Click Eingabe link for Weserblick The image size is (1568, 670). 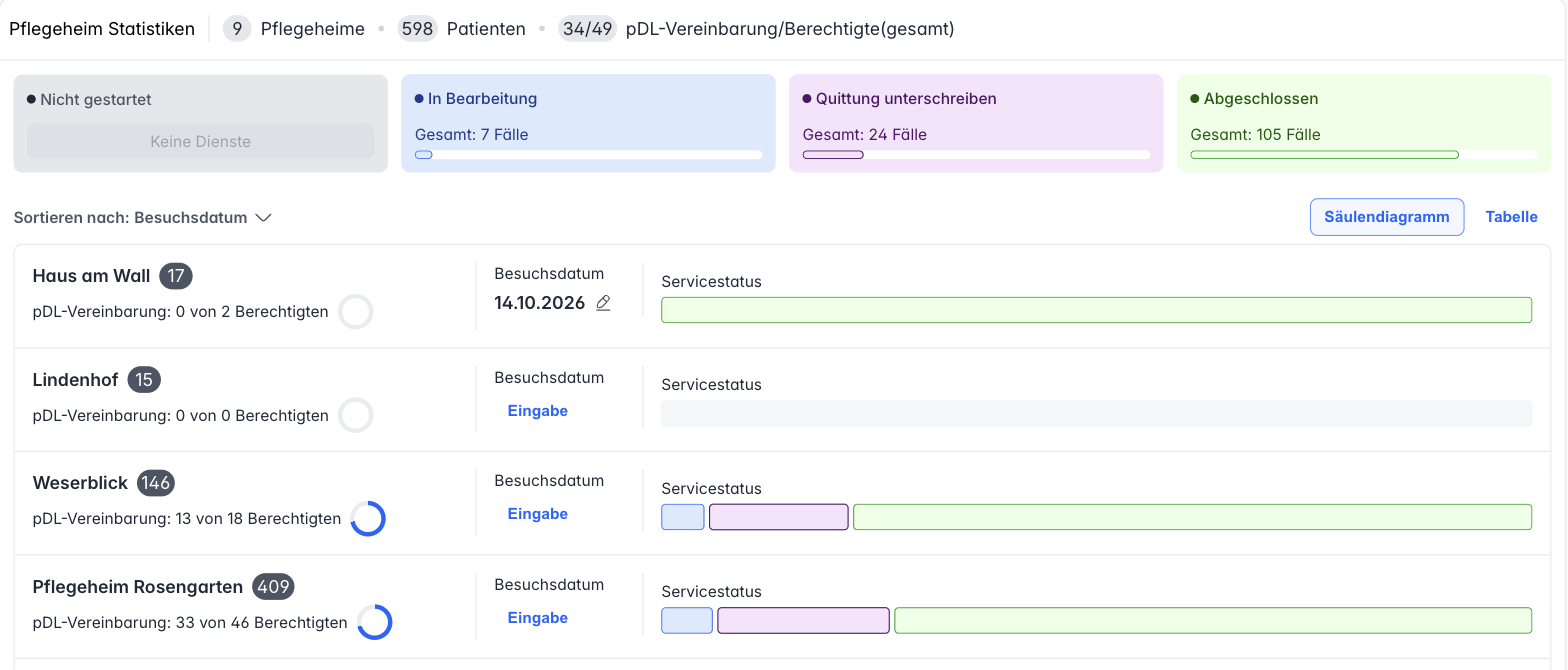[538, 514]
